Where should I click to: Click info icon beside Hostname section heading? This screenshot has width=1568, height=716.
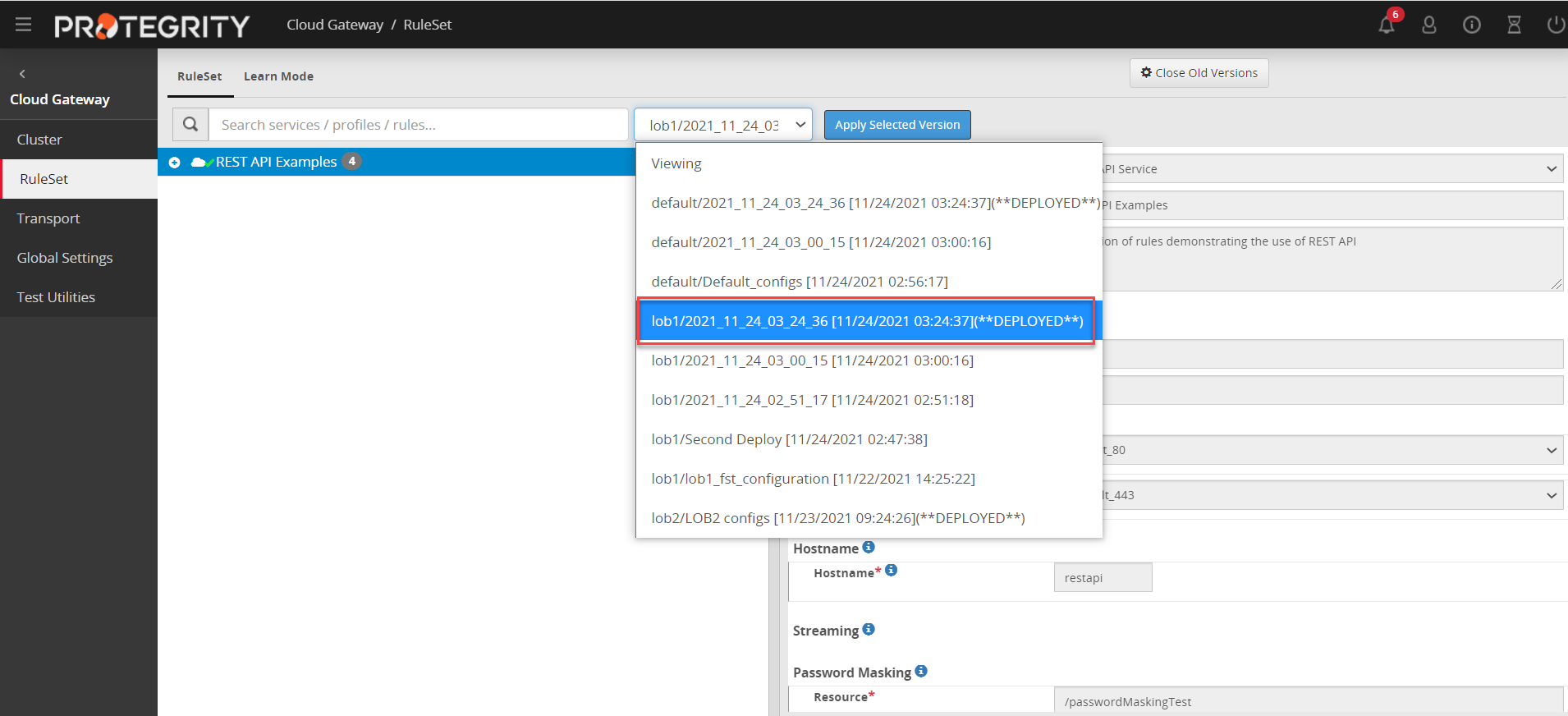click(x=869, y=547)
